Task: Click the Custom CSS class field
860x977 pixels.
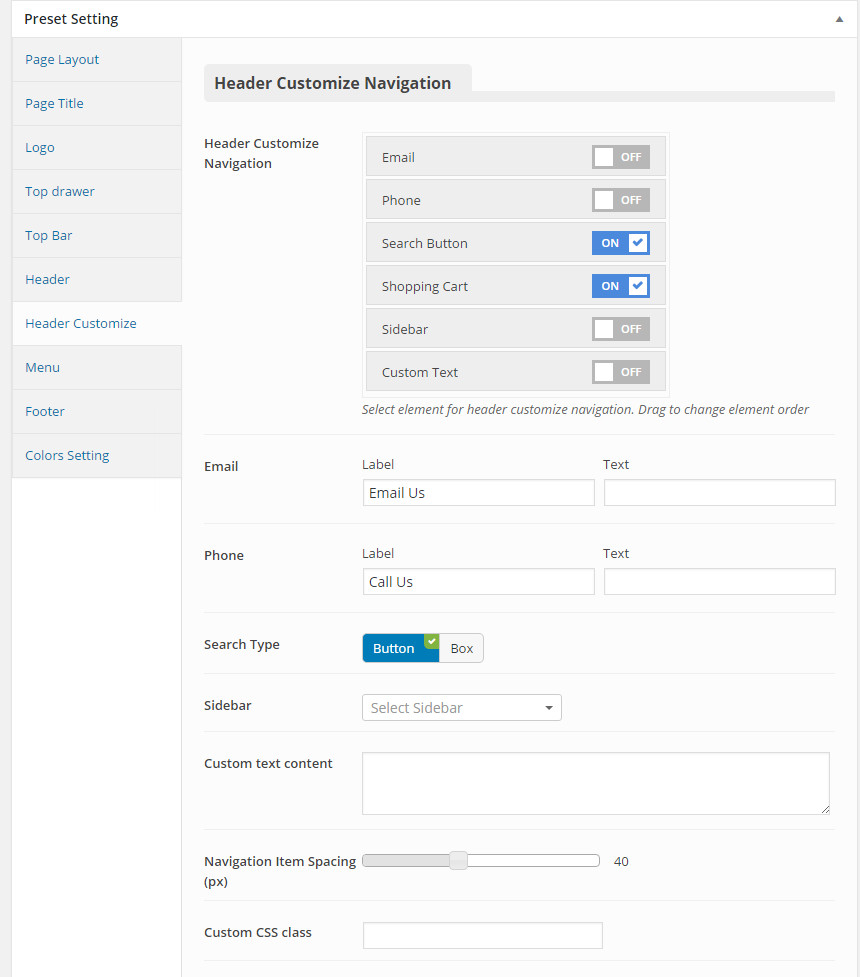Action: click(483, 935)
